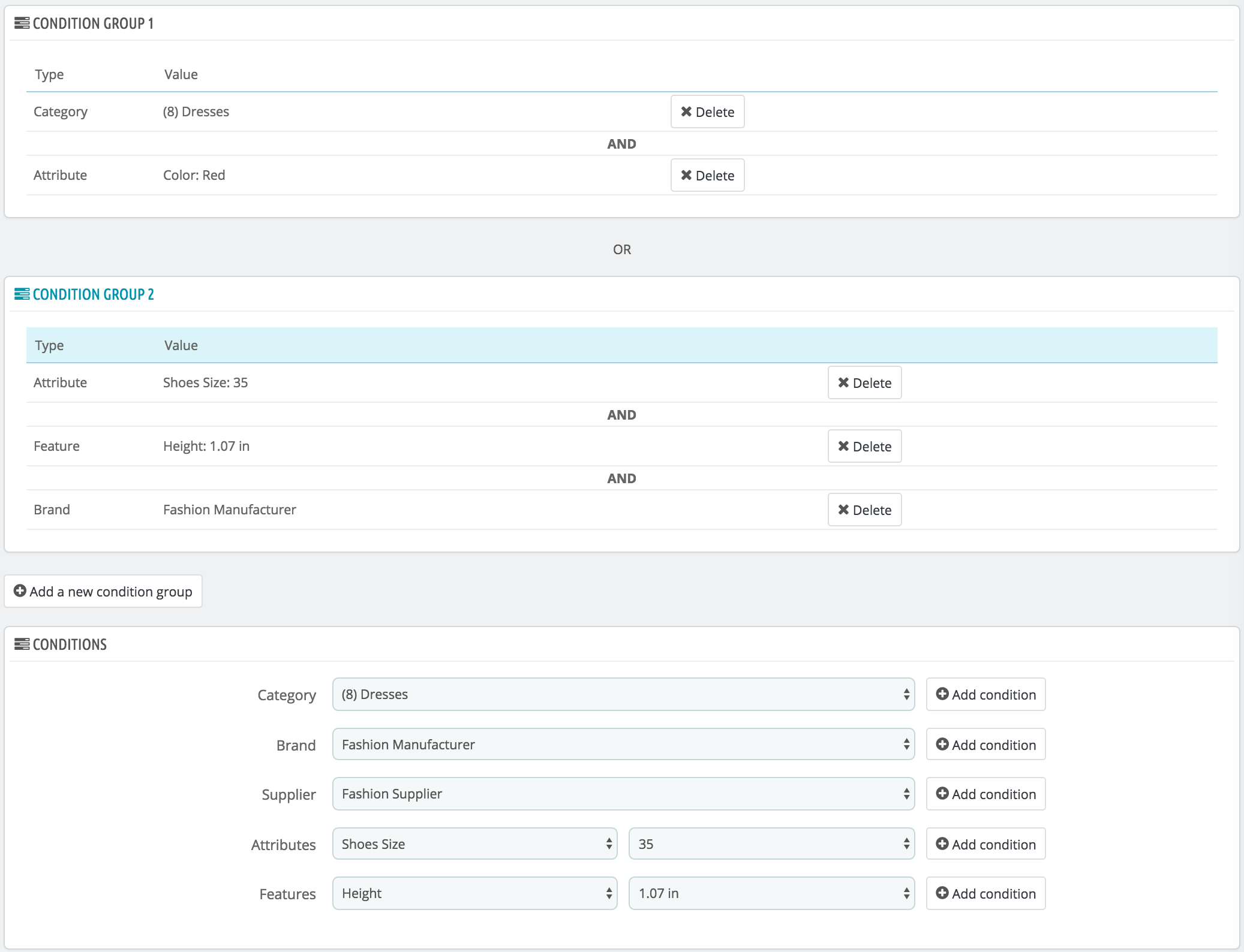Open the feature value dropdown 1.07 in
This screenshot has height=952, width=1244.
point(771,894)
